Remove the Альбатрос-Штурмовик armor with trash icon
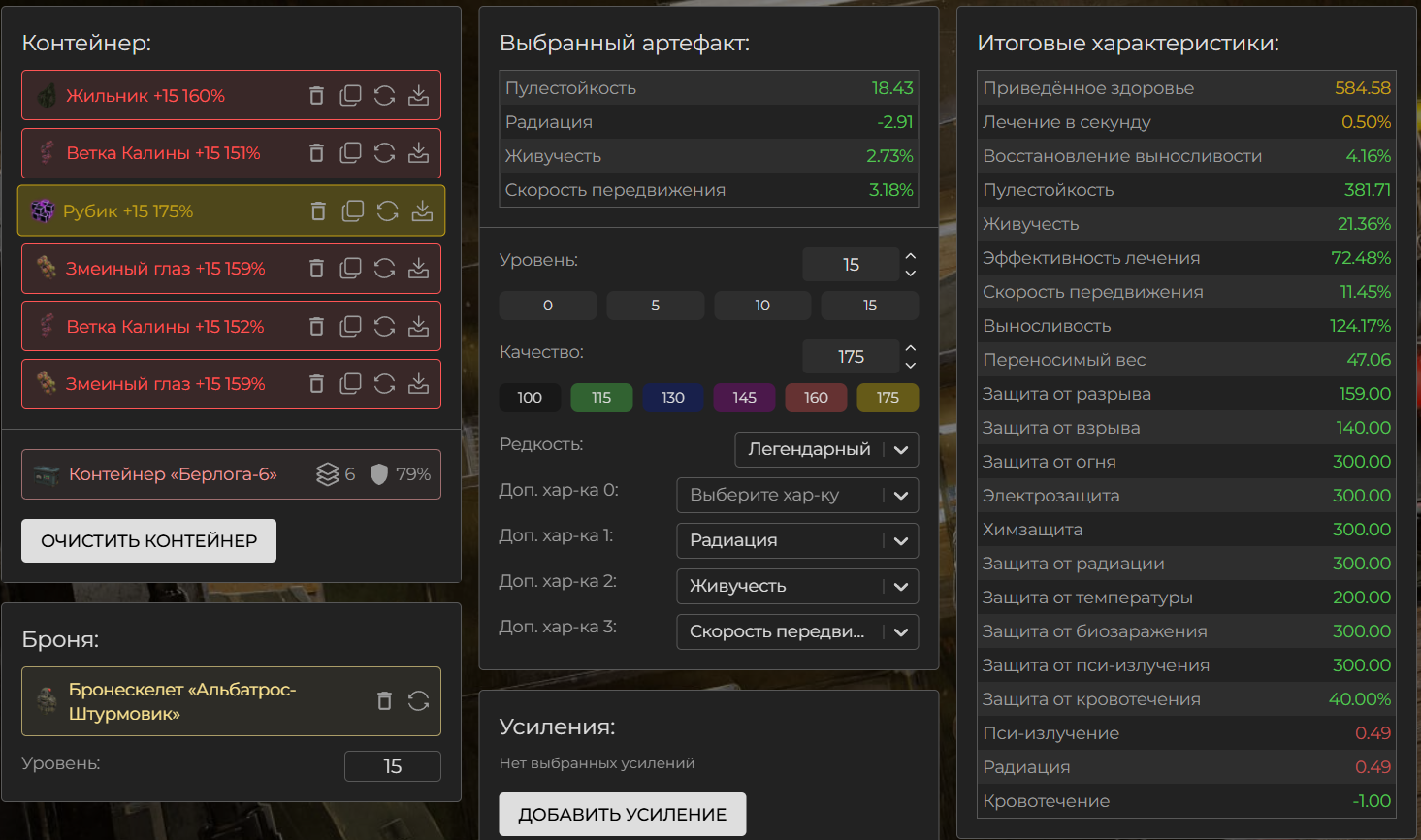Screen dimensions: 1421x840 (384, 701)
